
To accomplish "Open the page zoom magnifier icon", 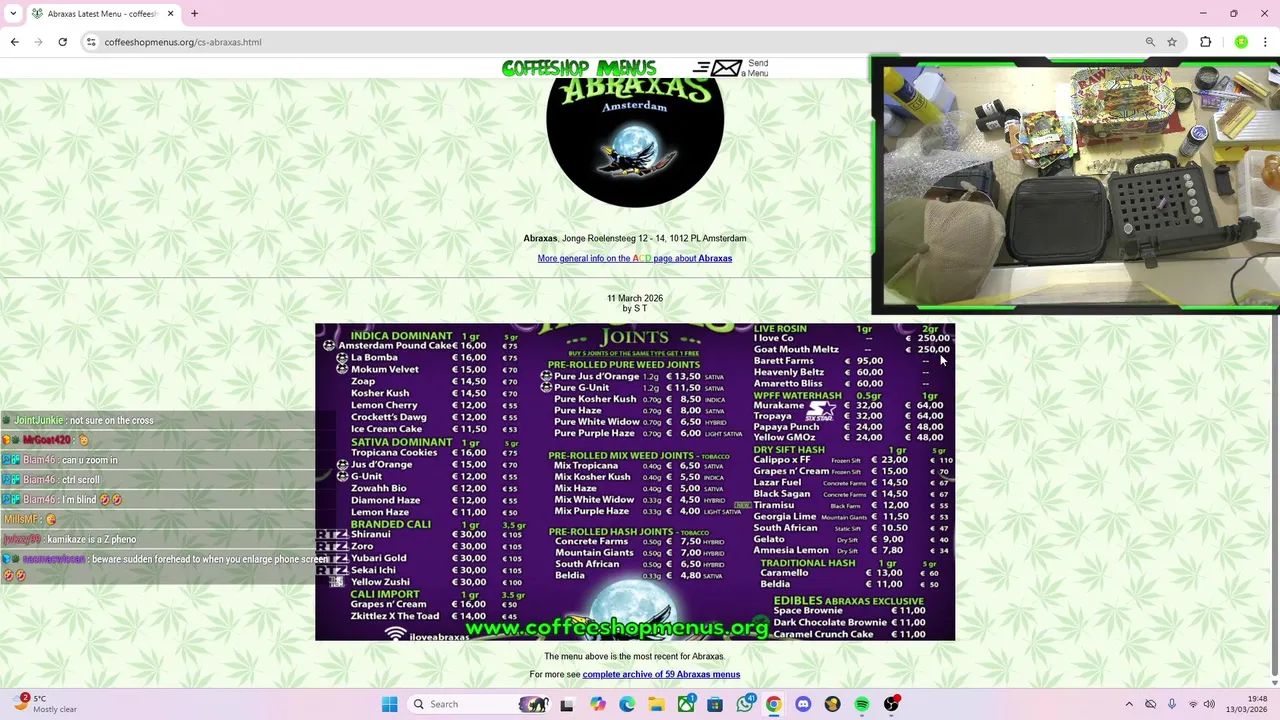I will 1150,42.
